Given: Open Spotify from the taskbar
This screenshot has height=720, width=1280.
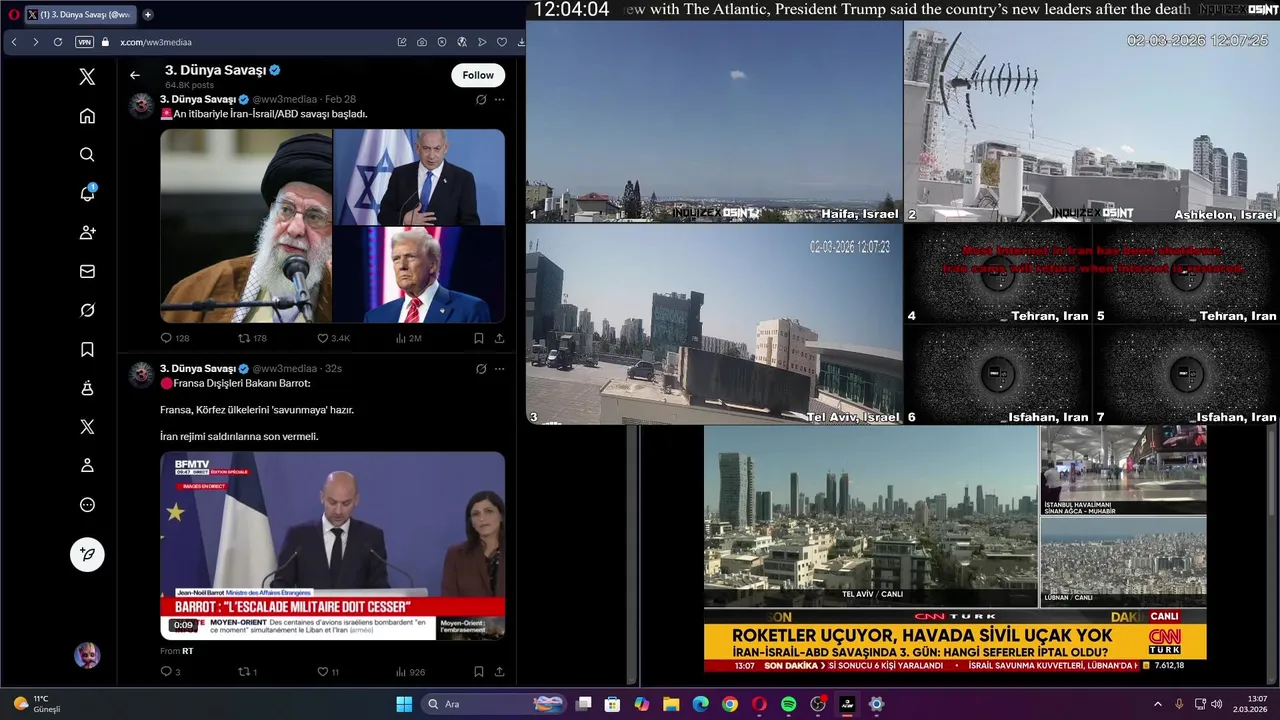Looking at the screenshot, I should (x=788, y=704).
